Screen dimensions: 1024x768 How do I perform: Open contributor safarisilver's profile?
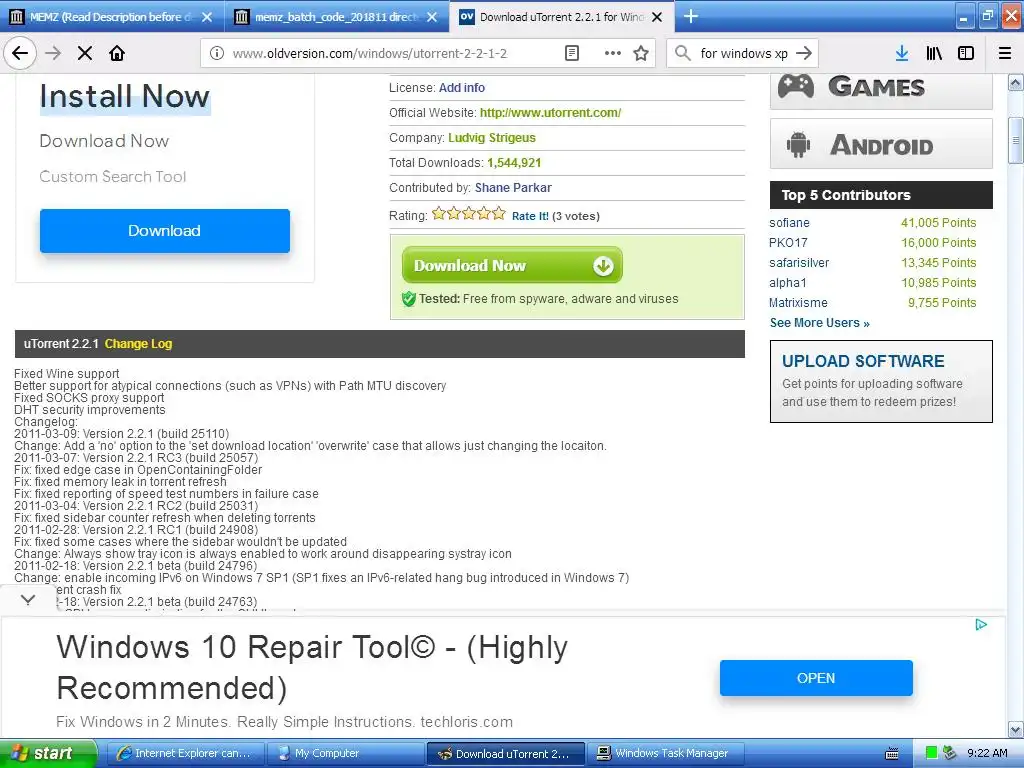[x=799, y=263]
